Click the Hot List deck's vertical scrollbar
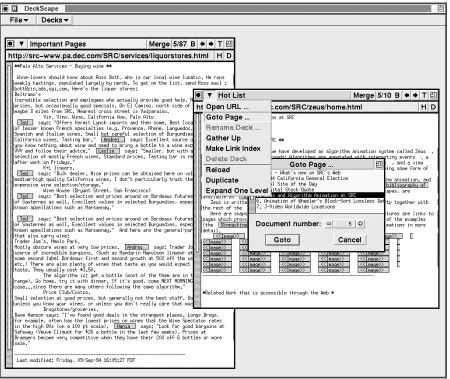The width and height of the screenshot is (450, 379). click(198, 210)
